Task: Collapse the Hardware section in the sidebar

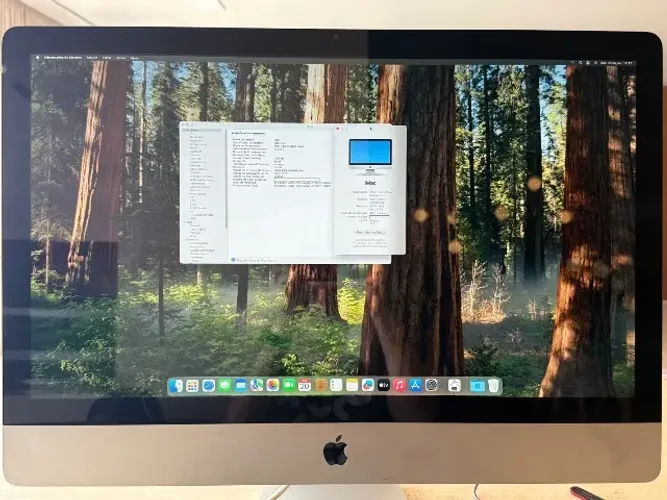Action: click(184, 130)
